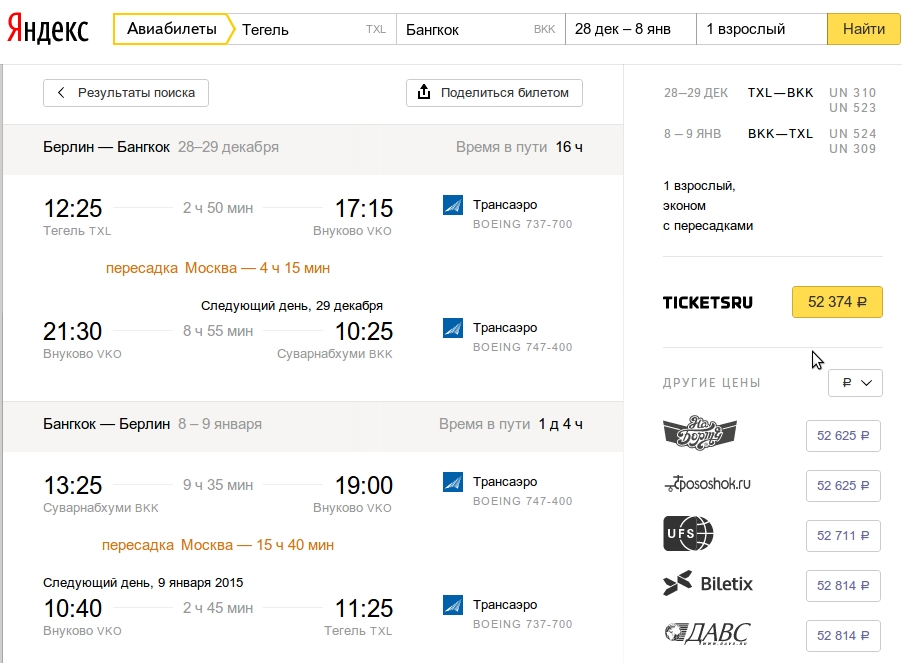Click the Бангкок BKK destination field

[x=480, y=29]
